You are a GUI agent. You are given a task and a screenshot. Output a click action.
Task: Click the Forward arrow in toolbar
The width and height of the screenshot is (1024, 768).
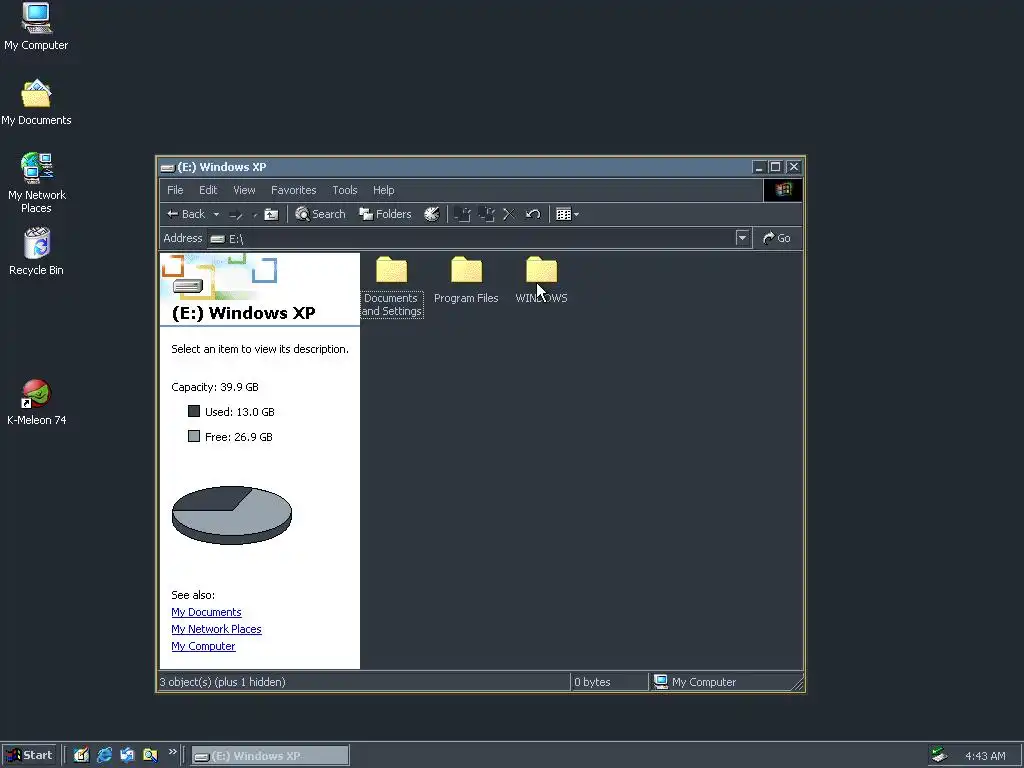pyautogui.click(x=236, y=214)
